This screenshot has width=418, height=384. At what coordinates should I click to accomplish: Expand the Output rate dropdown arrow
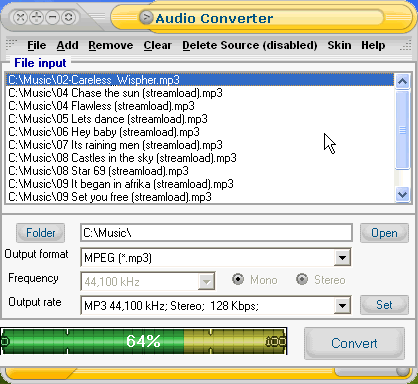tap(342, 305)
